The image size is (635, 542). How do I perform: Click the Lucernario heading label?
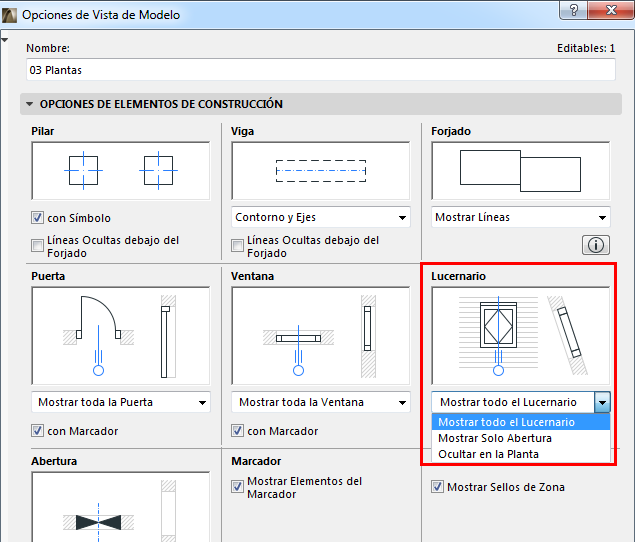[x=458, y=276]
